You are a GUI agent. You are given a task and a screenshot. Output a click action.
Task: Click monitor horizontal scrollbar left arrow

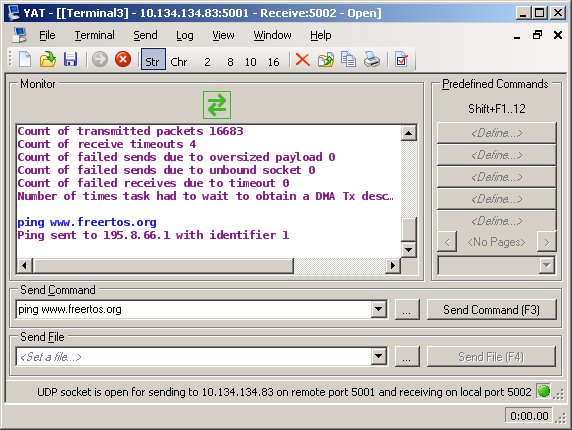[24, 265]
